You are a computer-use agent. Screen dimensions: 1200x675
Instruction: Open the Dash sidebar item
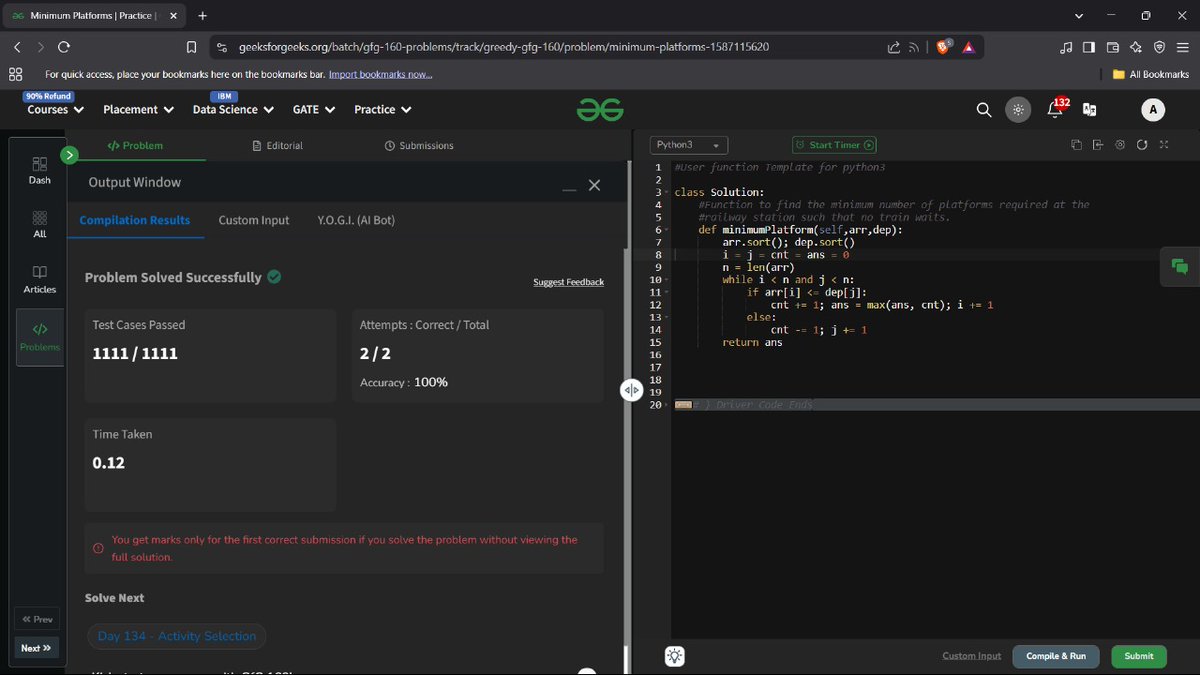40,169
